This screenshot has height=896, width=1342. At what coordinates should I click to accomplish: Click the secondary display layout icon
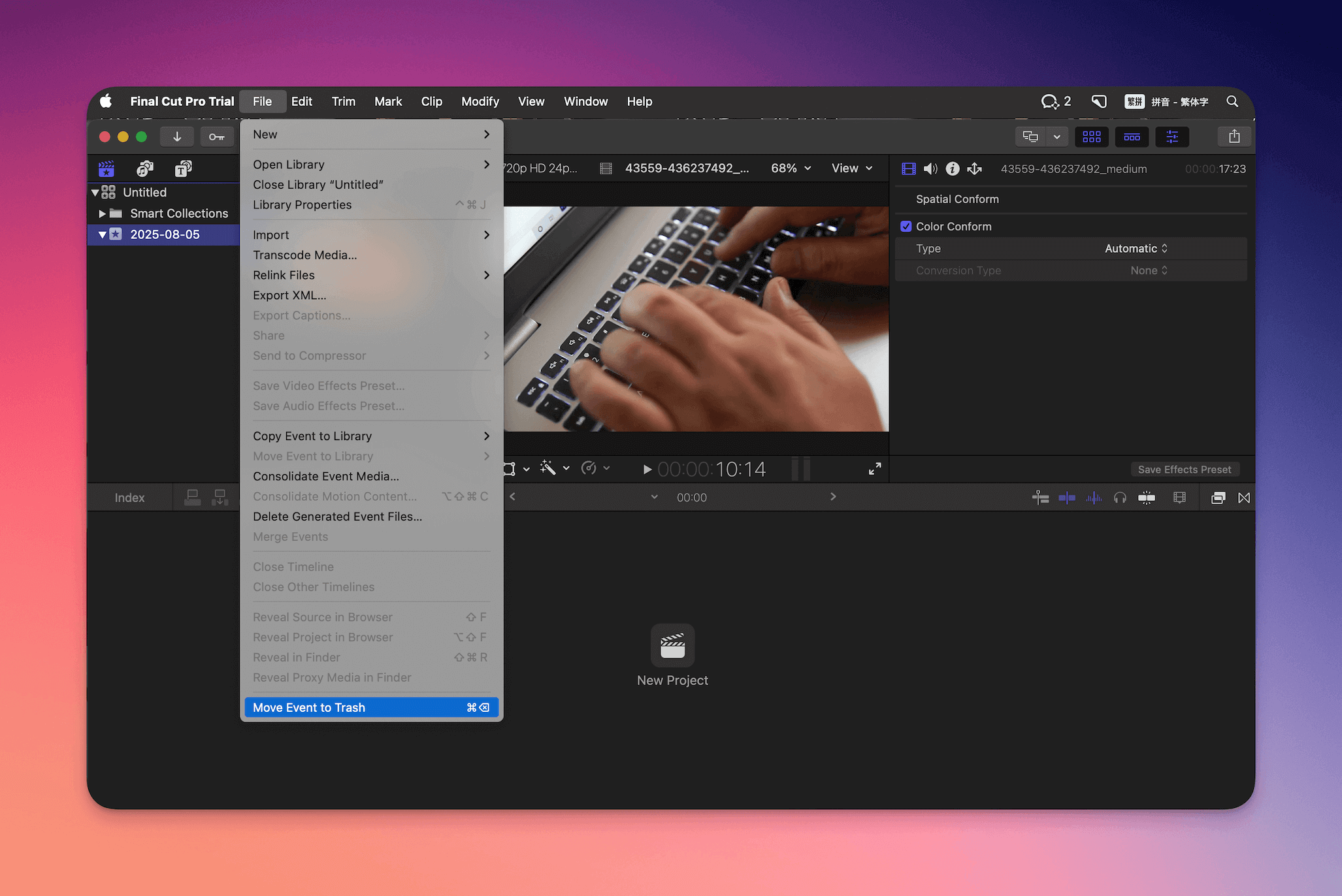[x=1030, y=136]
